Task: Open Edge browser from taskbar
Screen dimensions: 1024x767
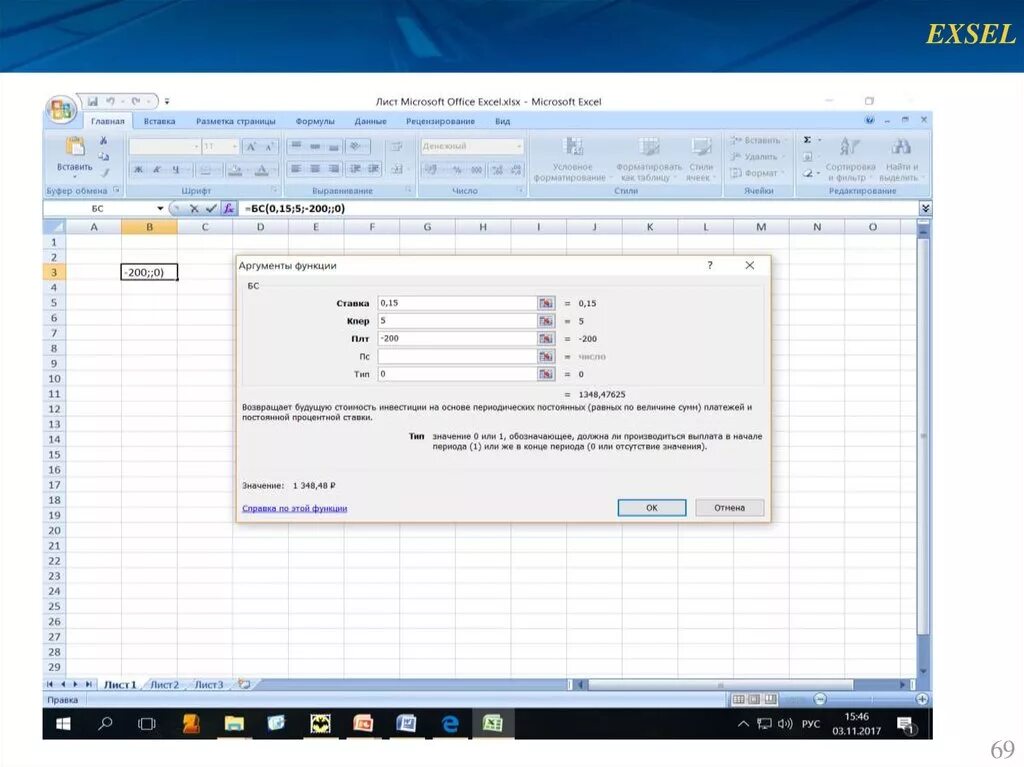Action: tap(450, 723)
